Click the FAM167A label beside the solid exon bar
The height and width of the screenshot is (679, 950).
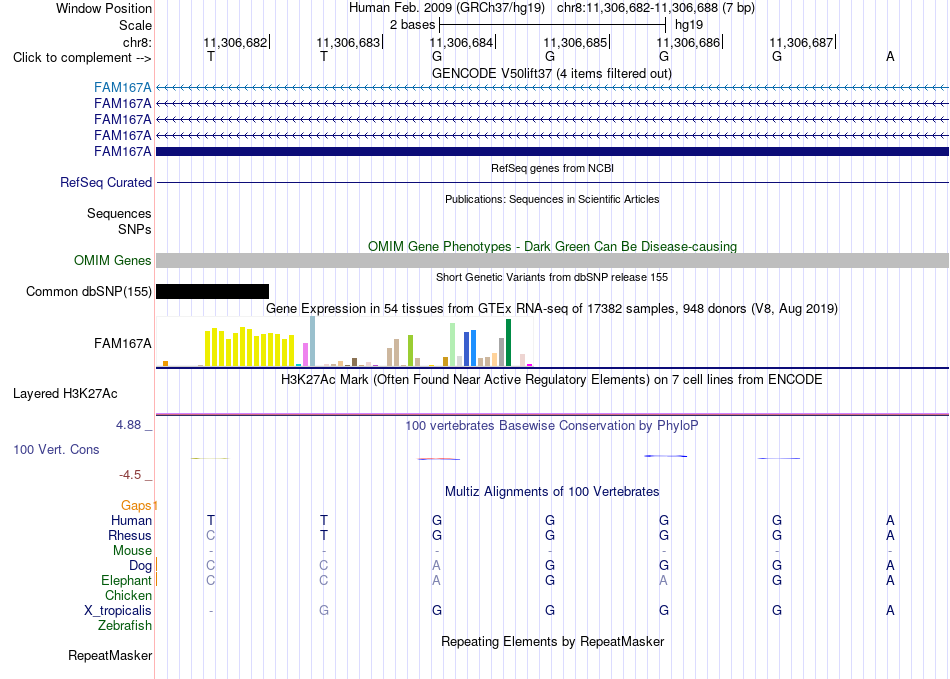click(x=122, y=151)
